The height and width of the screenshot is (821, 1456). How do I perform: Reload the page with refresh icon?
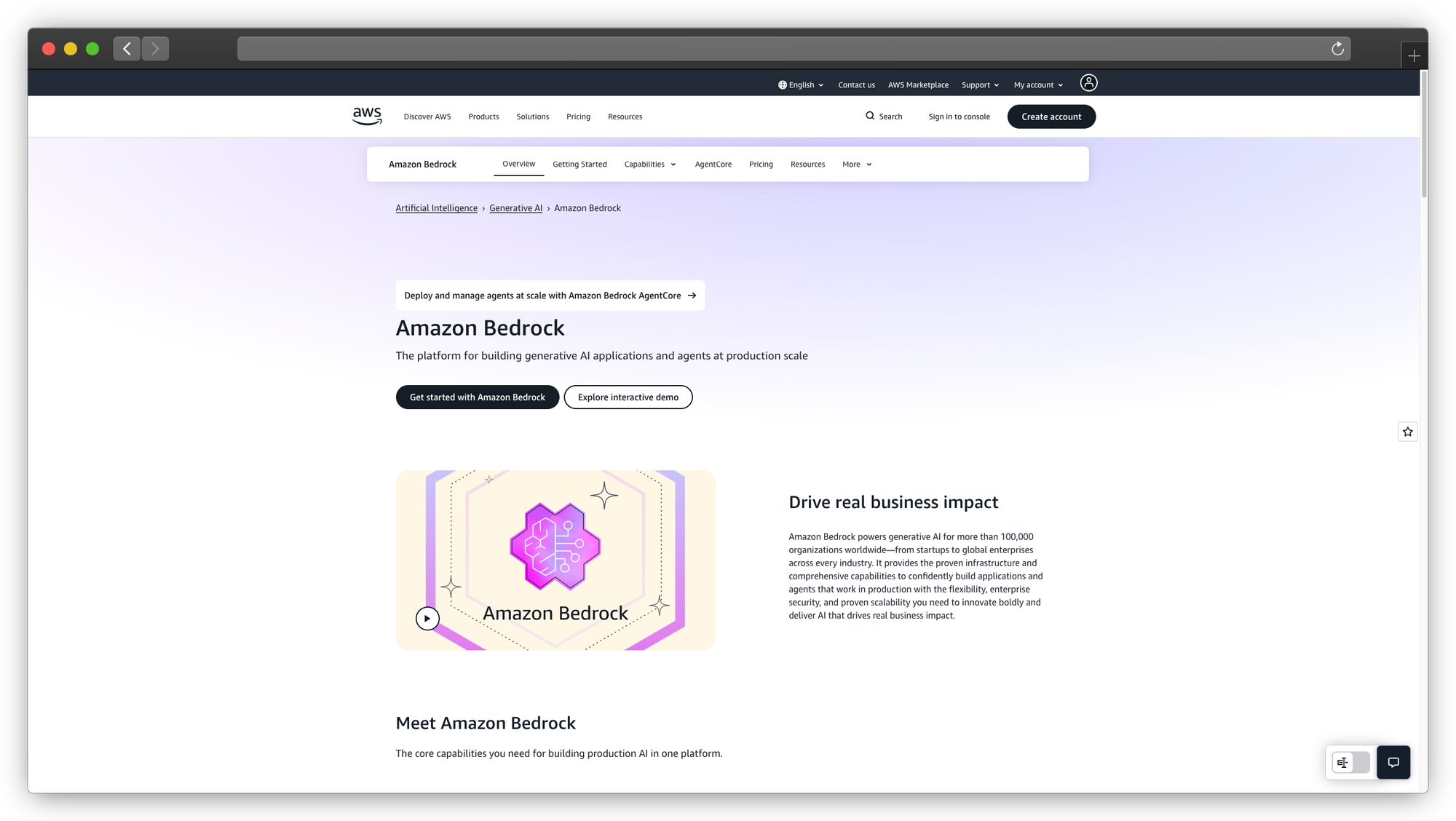[x=1337, y=49]
